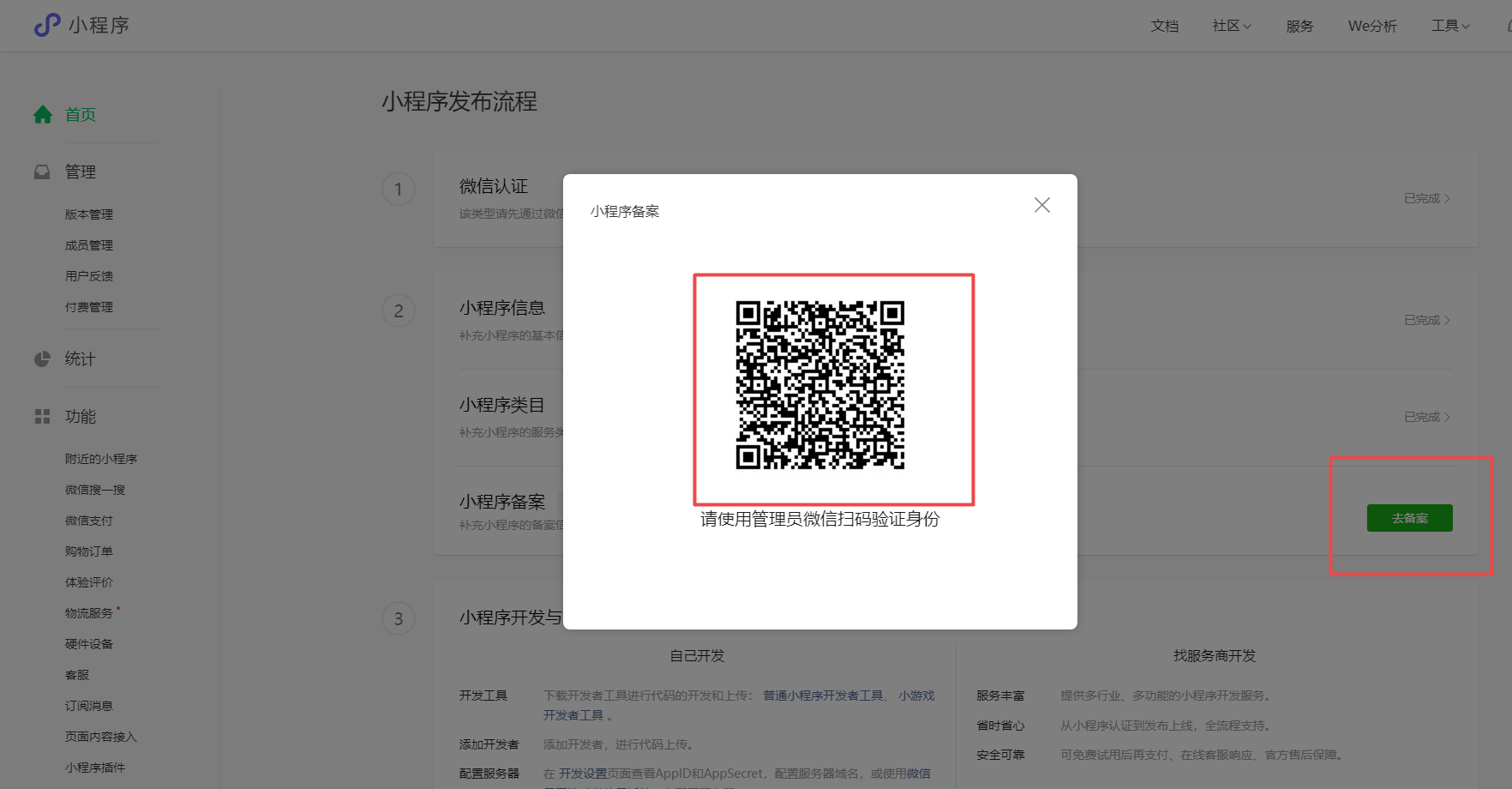Click the 普通小程序开发者工具 link
This screenshot has width=1512, height=789.
[823, 696]
